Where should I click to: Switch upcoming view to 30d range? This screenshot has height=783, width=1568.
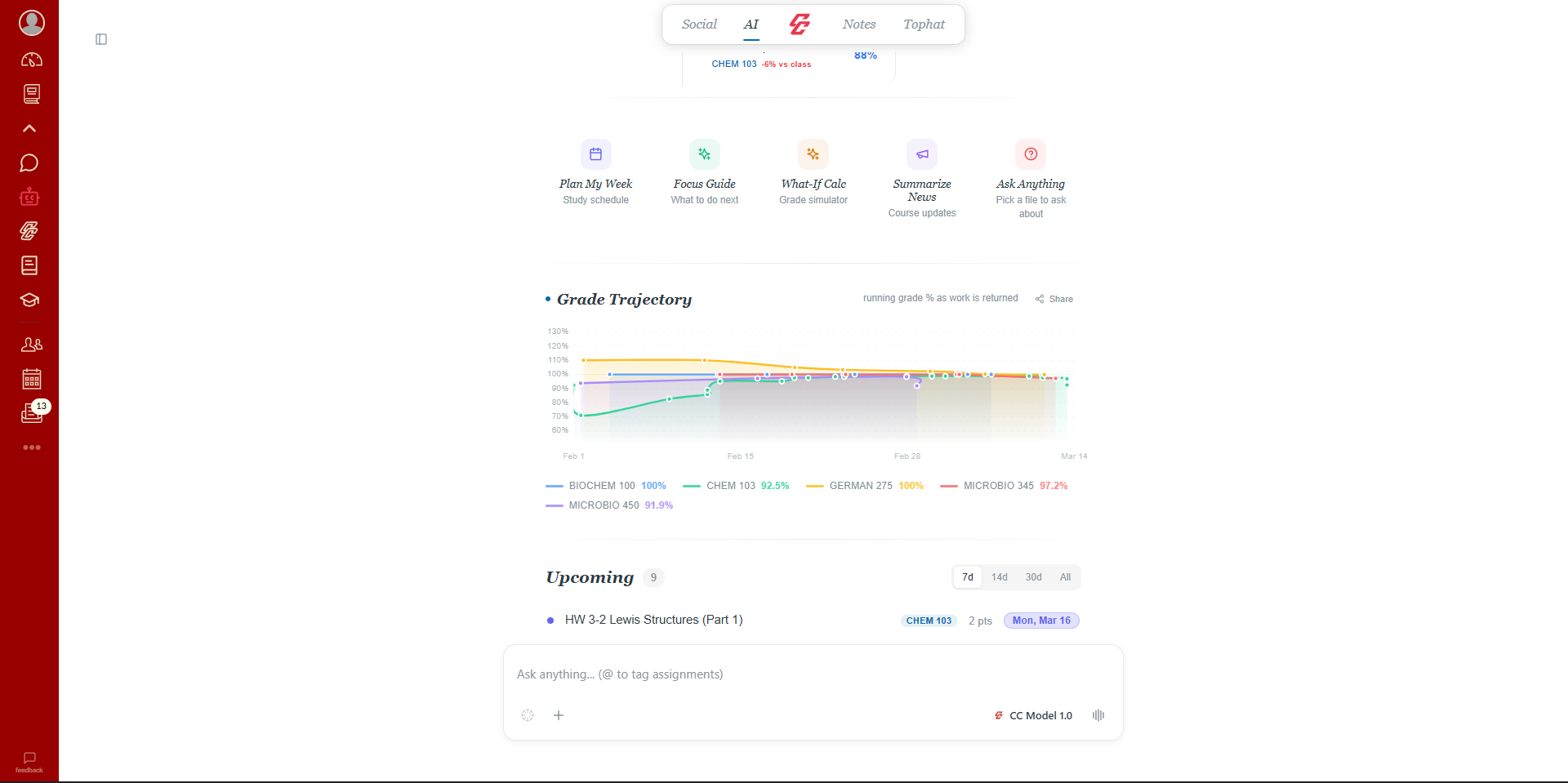pos(1032,577)
